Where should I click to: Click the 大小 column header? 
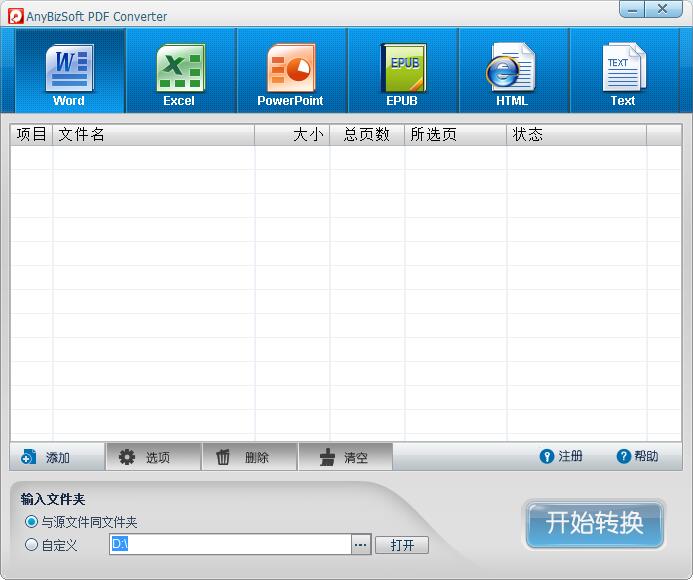292,134
